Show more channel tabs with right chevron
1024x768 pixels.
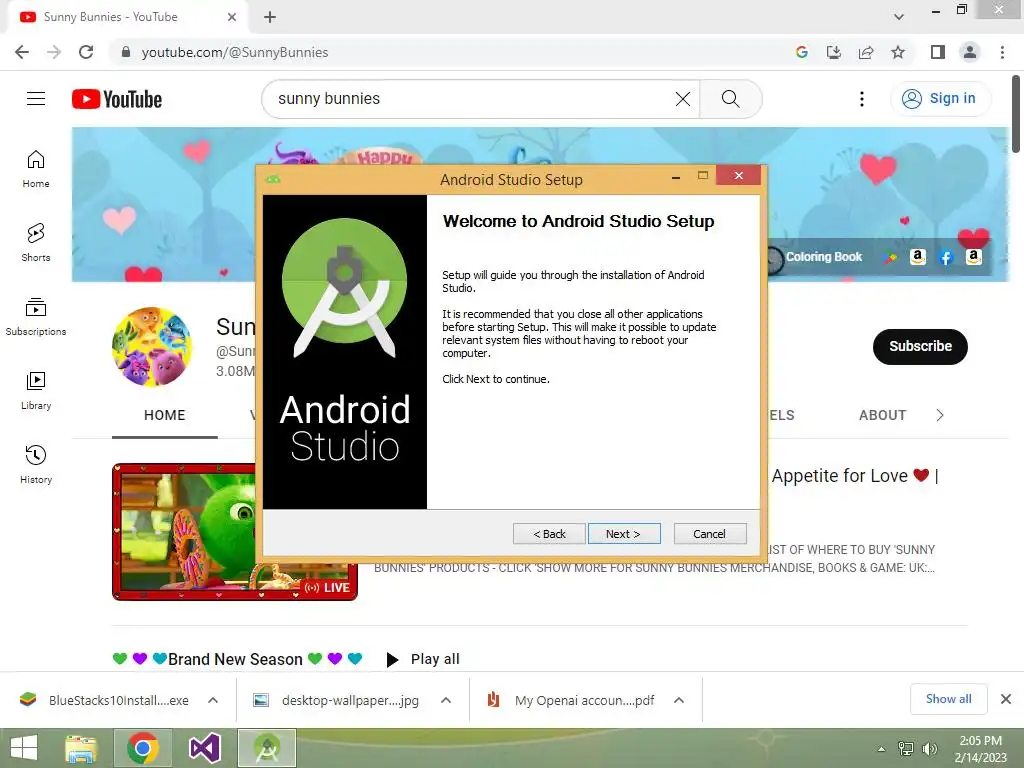coord(940,415)
